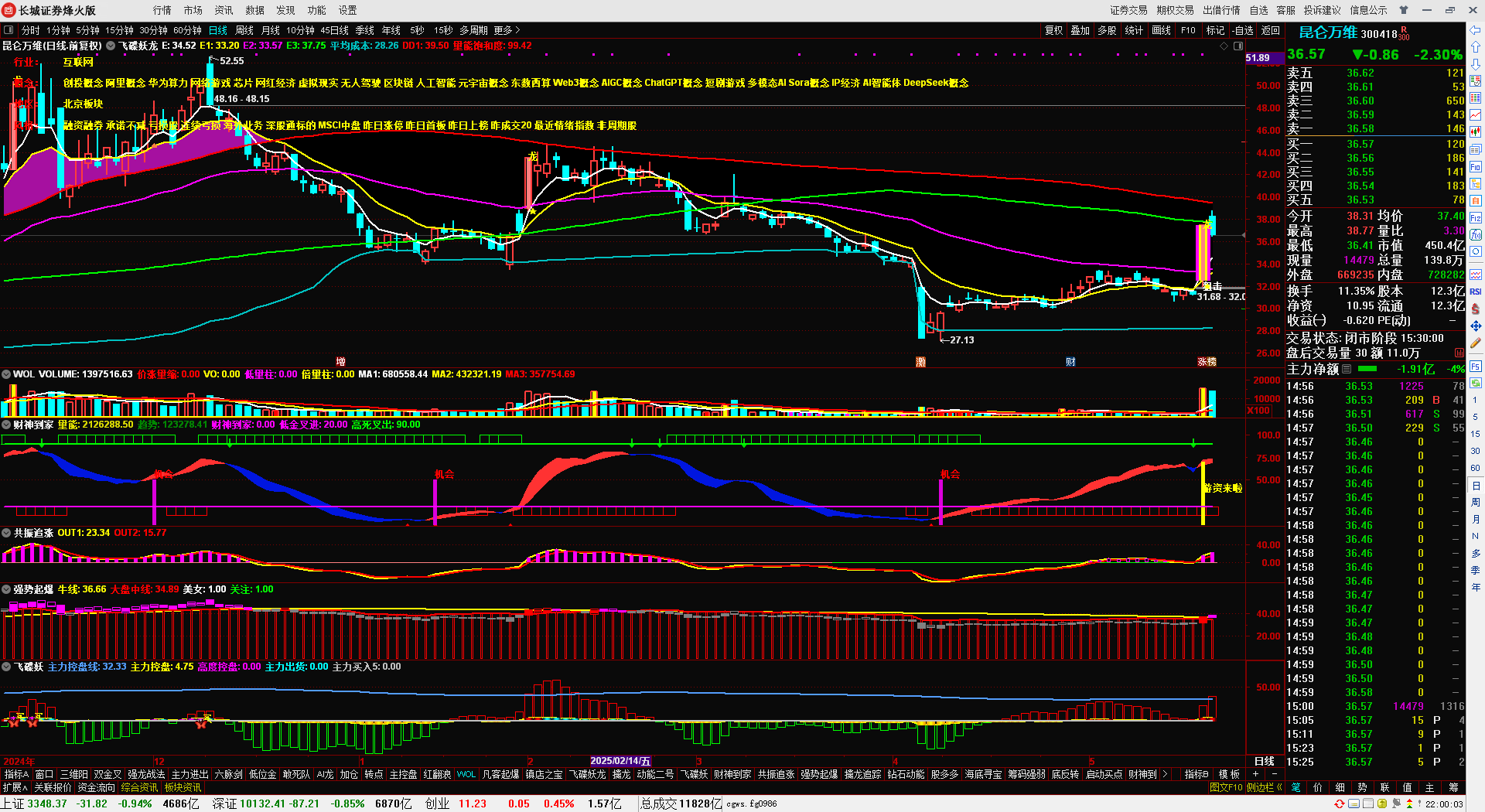Click the gear icon next to 飞碟妖龙 indicator
This screenshot has height=812, width=1485.
point(111,46)
